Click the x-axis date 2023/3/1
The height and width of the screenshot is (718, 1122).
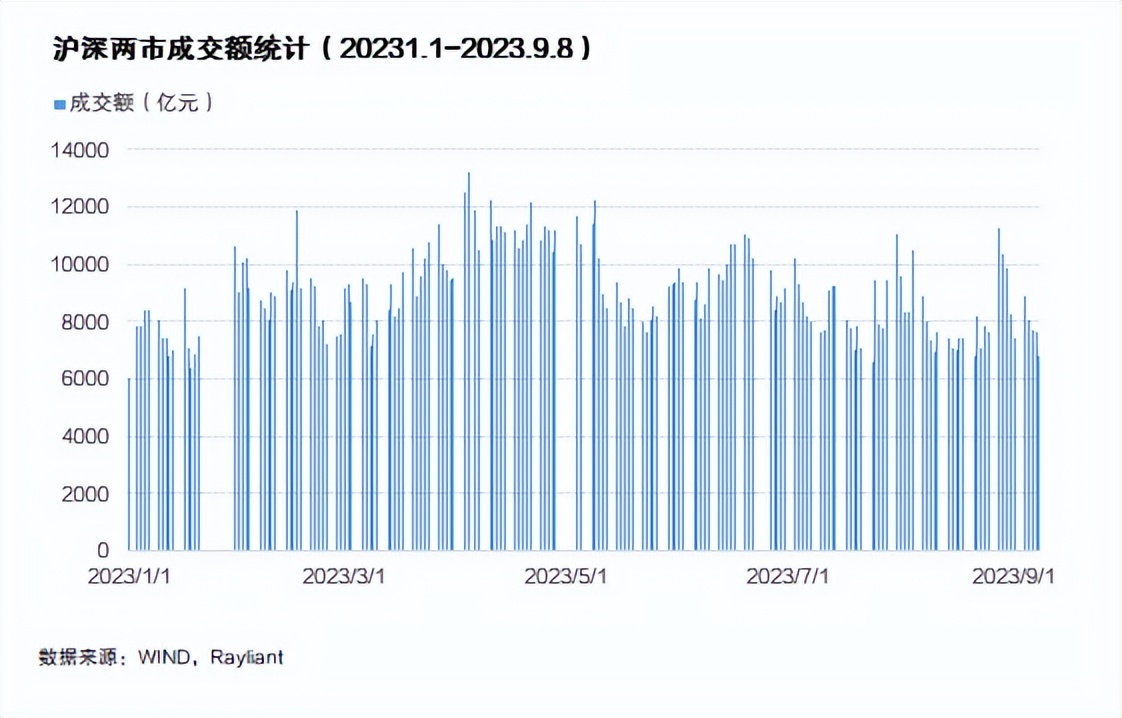pos(343,576)
